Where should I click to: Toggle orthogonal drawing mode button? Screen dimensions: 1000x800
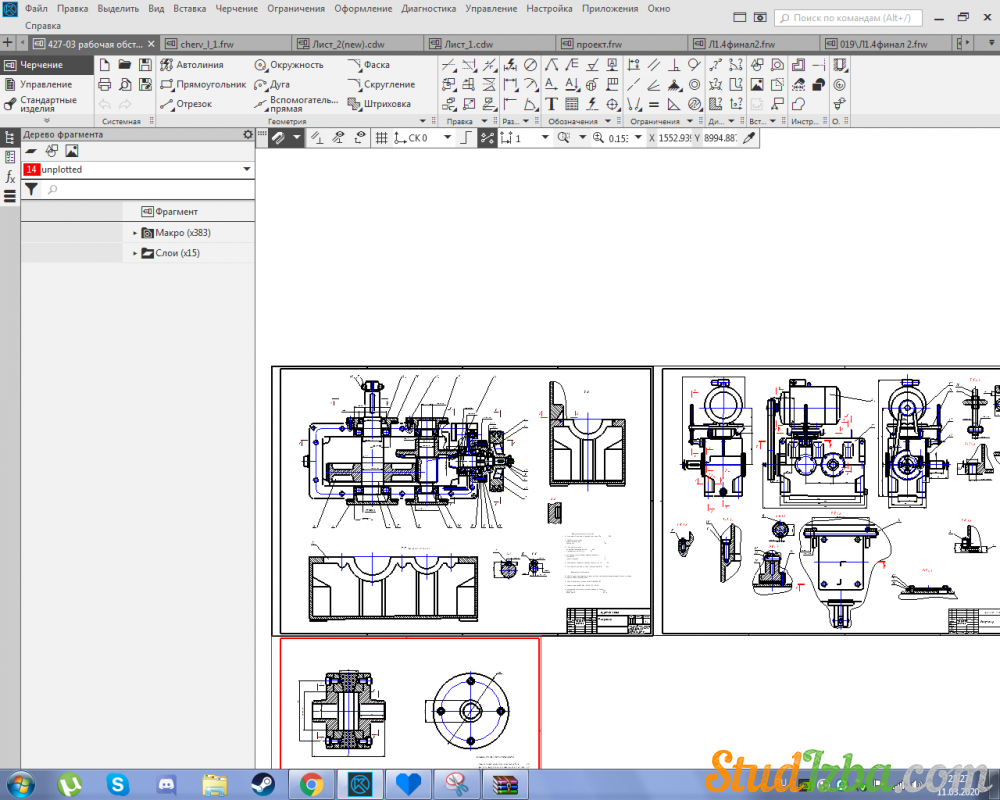[466, 138]
